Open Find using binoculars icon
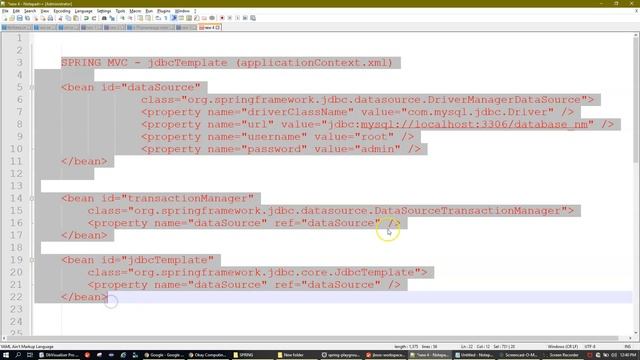This screenshot has width=640, height=360. (104, 18)
